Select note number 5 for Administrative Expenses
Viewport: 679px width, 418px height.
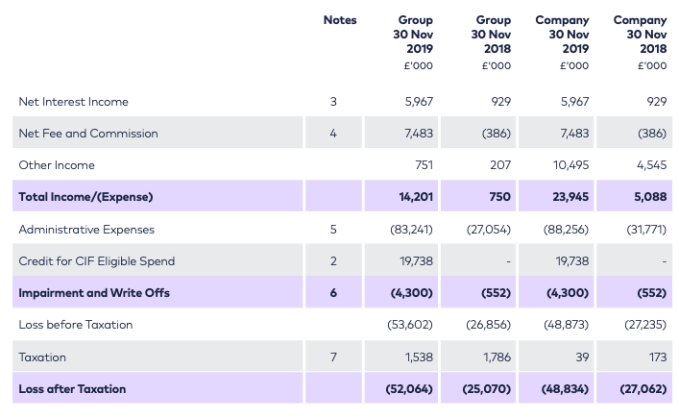pos(334,230)
